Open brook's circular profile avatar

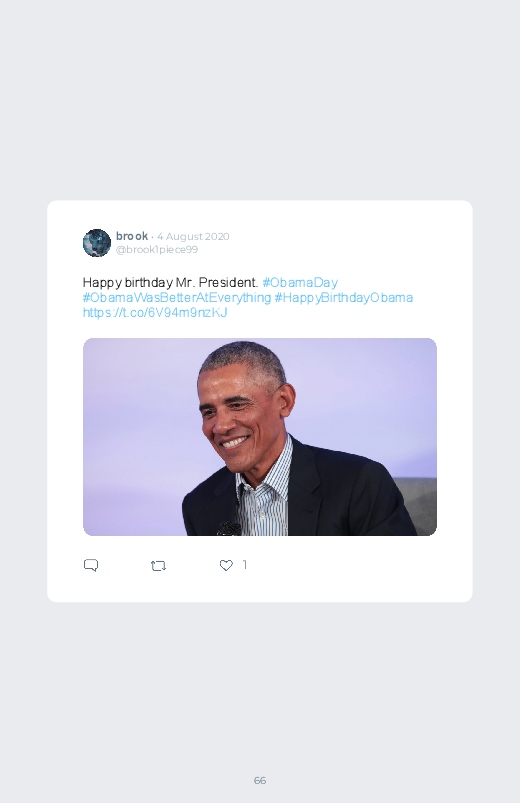(97, 243)
